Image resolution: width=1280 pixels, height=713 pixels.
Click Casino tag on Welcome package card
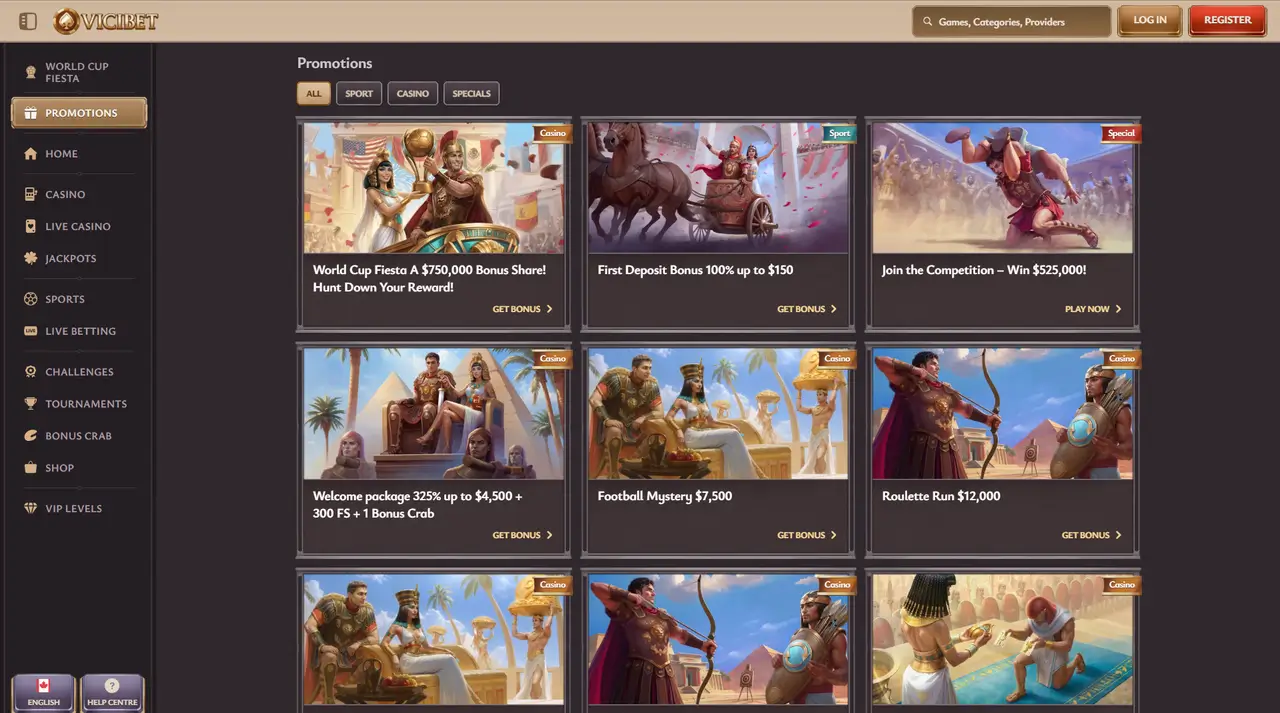pos(552,358)
